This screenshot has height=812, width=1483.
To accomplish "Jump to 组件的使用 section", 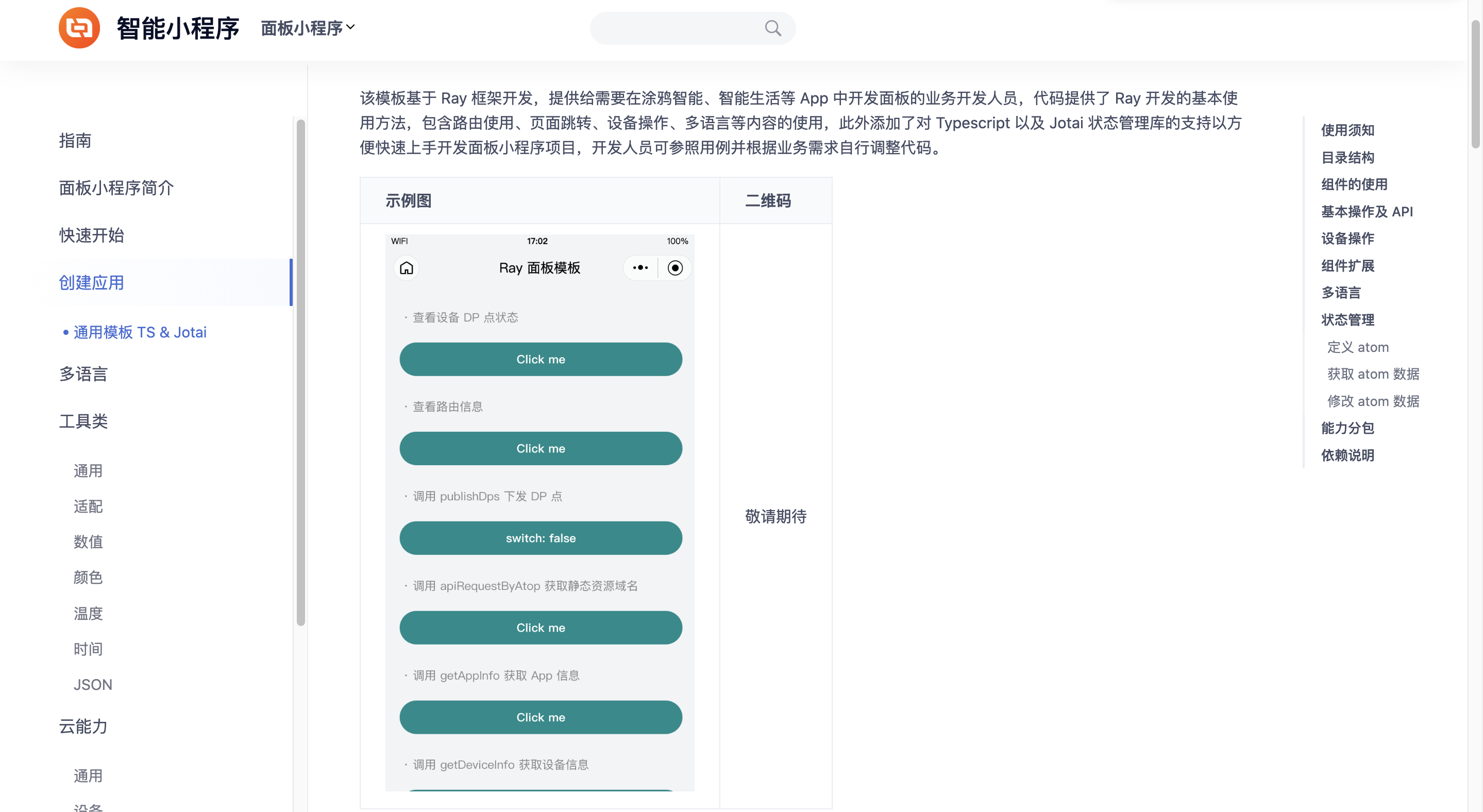I will (1354, 184).
